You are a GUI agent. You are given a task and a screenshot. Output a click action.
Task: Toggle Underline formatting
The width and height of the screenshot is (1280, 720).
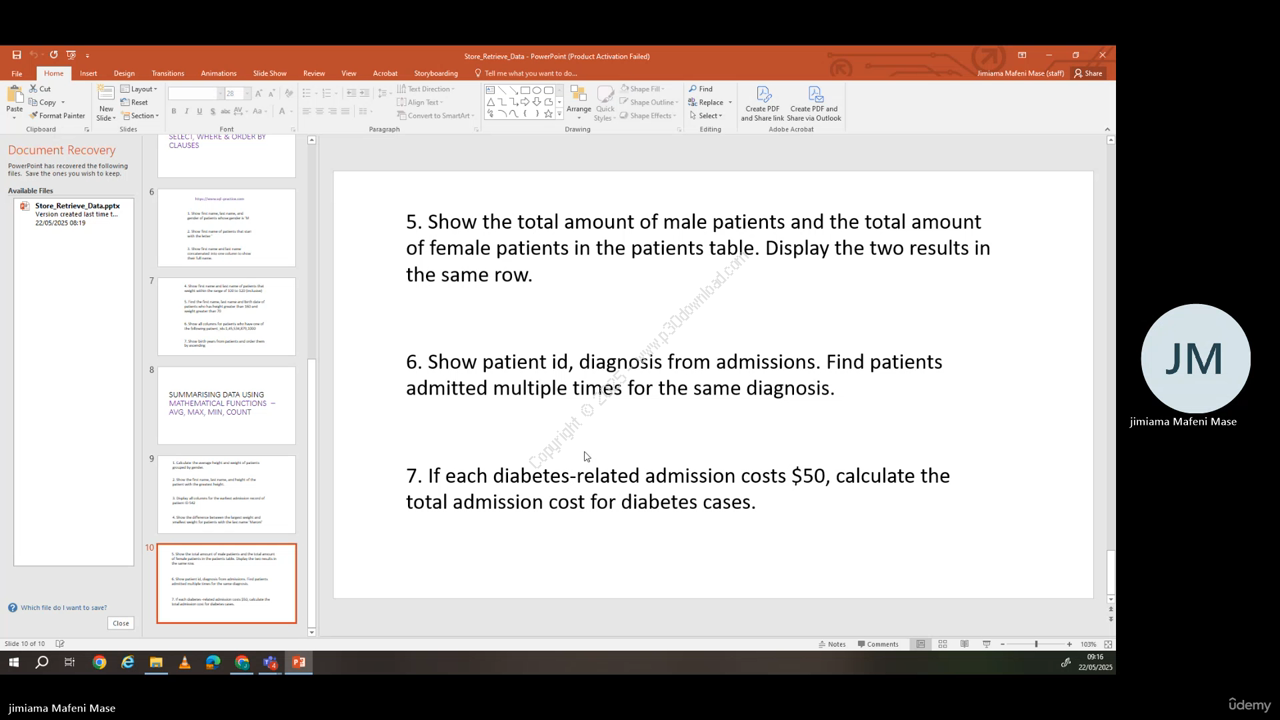coord(199,111)
